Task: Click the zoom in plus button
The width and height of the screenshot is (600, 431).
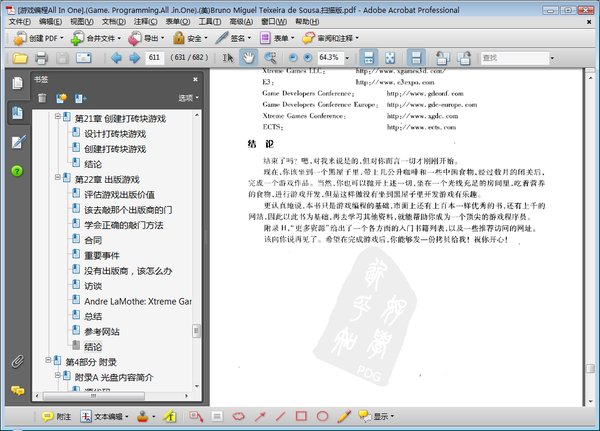Action: (x=308, y=58)
